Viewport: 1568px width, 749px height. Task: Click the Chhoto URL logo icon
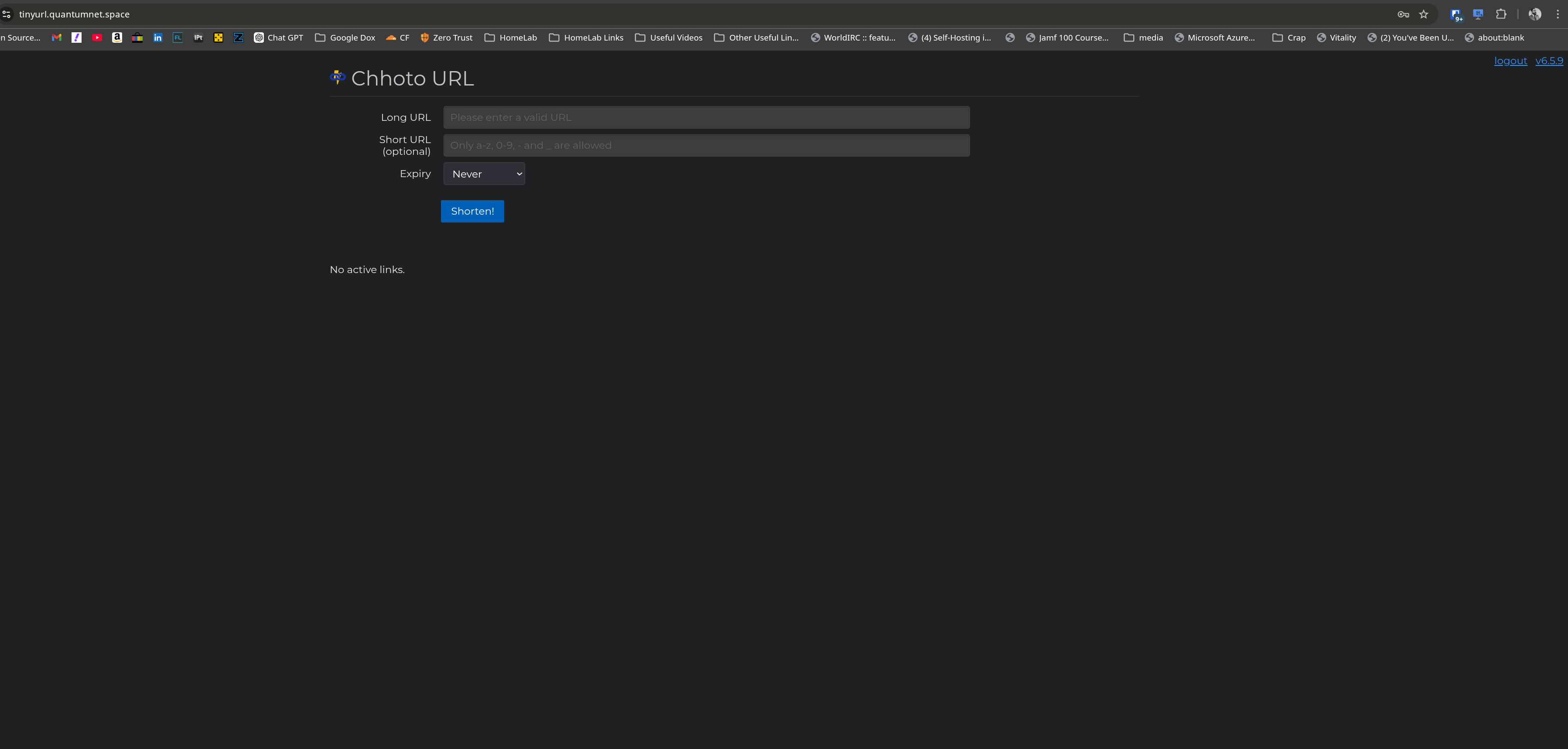(x=337, y=77)
